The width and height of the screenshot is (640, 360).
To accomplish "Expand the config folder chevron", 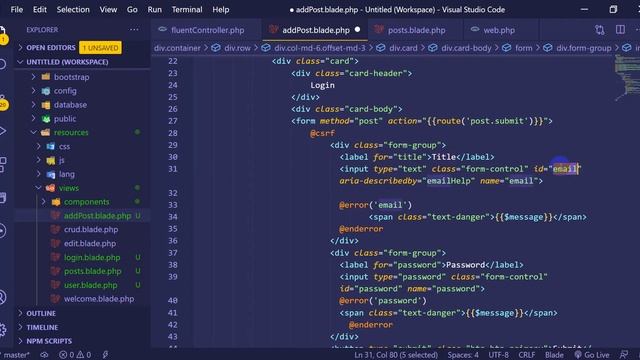I will (x=33, y=91).
